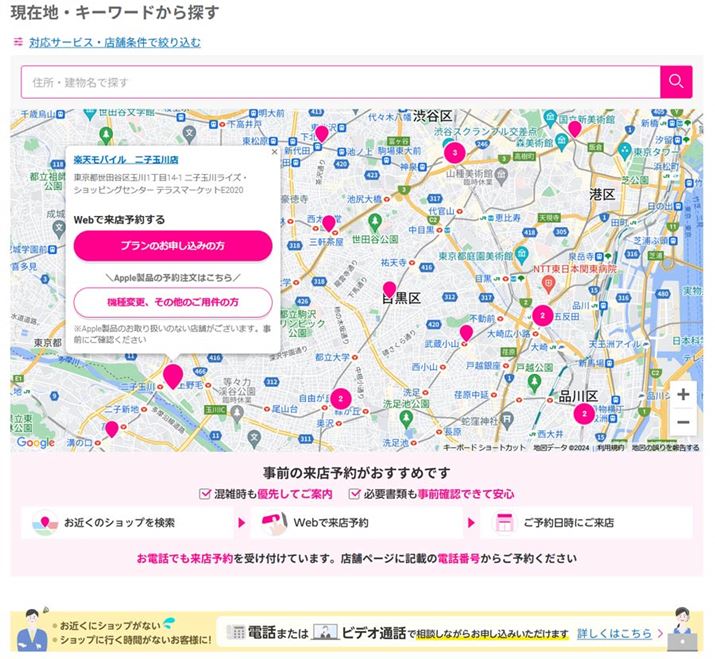Open 楽天モバイル 二子玉川店 store link
Screen dimensions: 715x659
point(126,160)
